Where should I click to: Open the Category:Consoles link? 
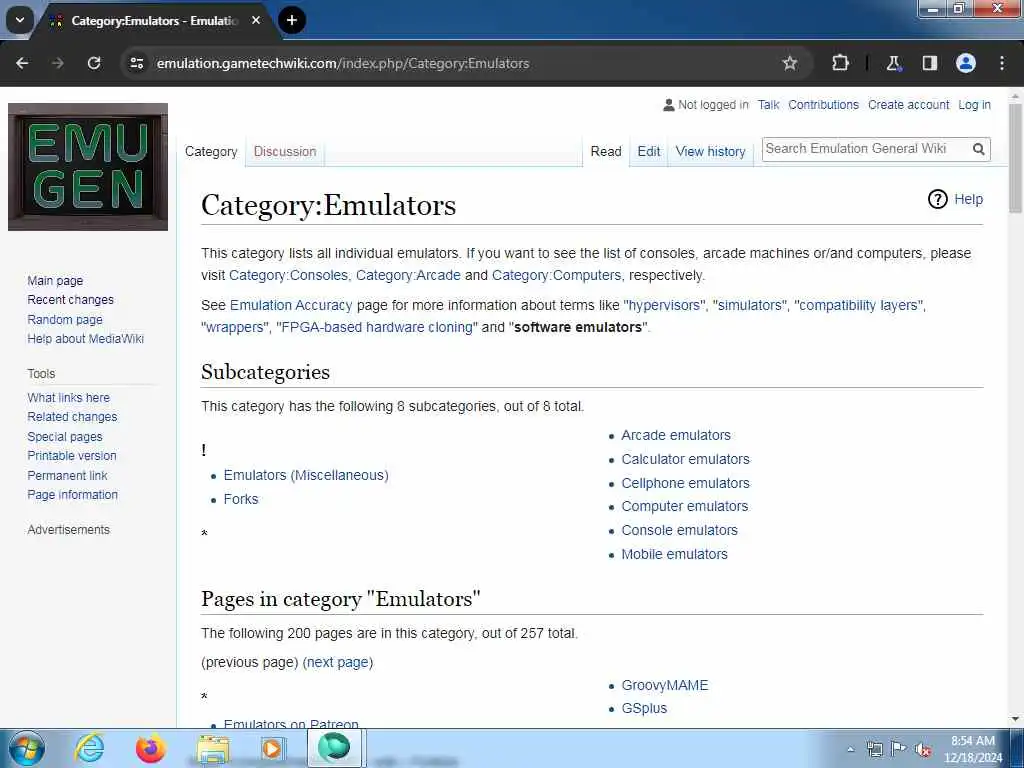coord(288,276)
